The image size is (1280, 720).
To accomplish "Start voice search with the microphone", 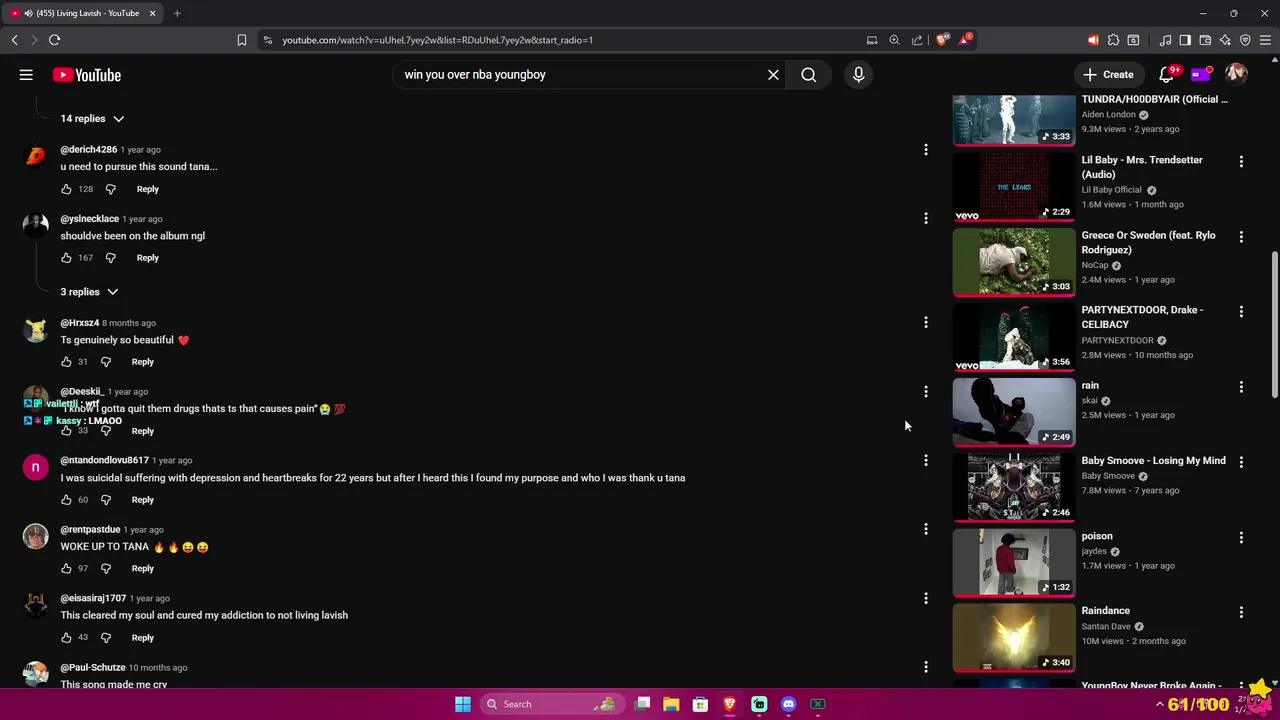I will point(858,75).
